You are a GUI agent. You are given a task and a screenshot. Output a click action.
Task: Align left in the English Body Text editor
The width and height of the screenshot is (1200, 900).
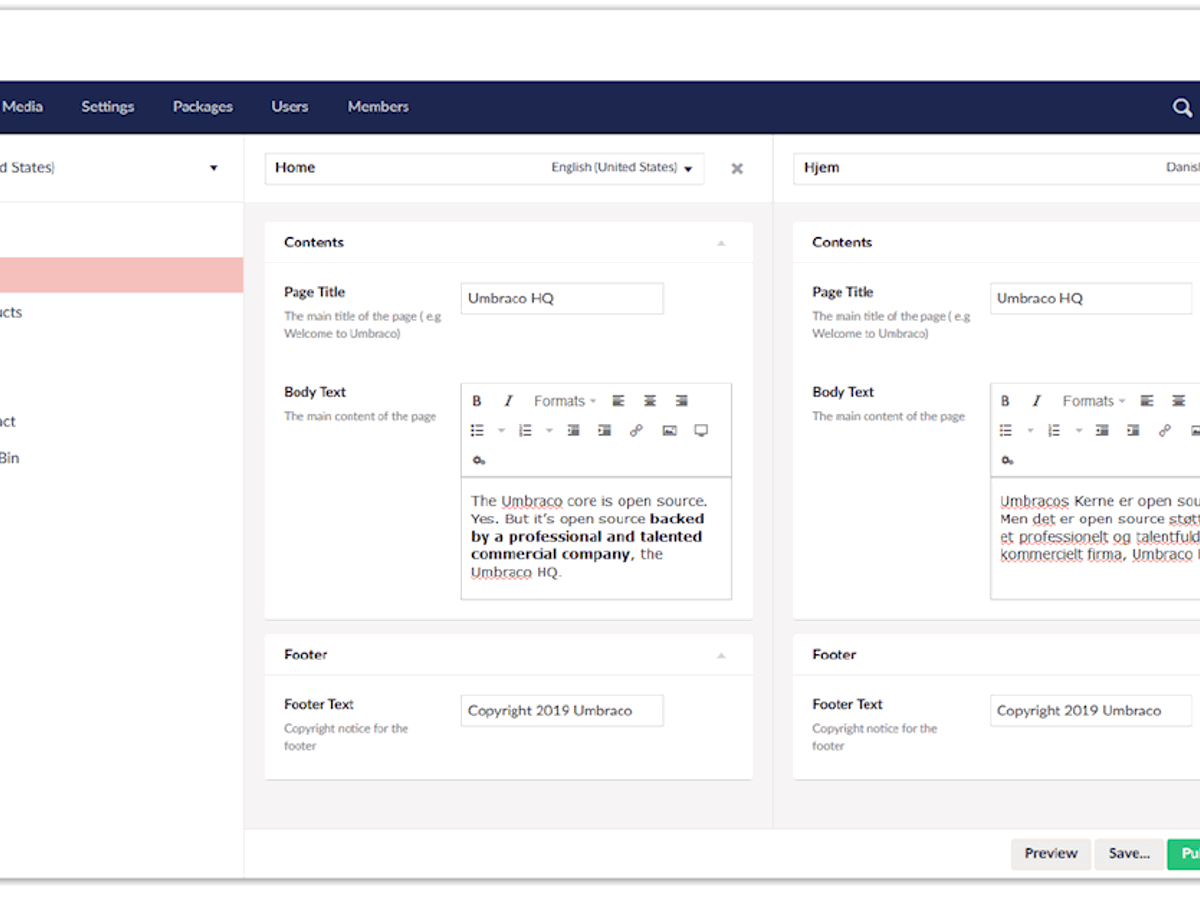(x=618, y=401)
